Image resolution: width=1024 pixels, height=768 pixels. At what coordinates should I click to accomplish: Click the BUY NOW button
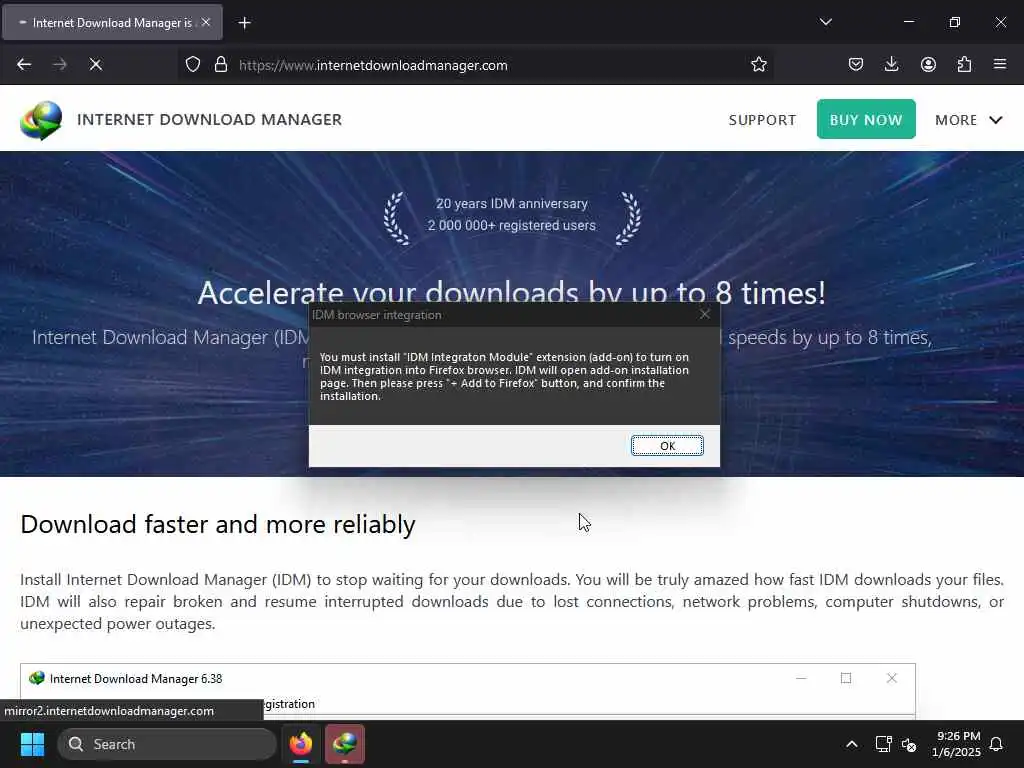(866, 120)
